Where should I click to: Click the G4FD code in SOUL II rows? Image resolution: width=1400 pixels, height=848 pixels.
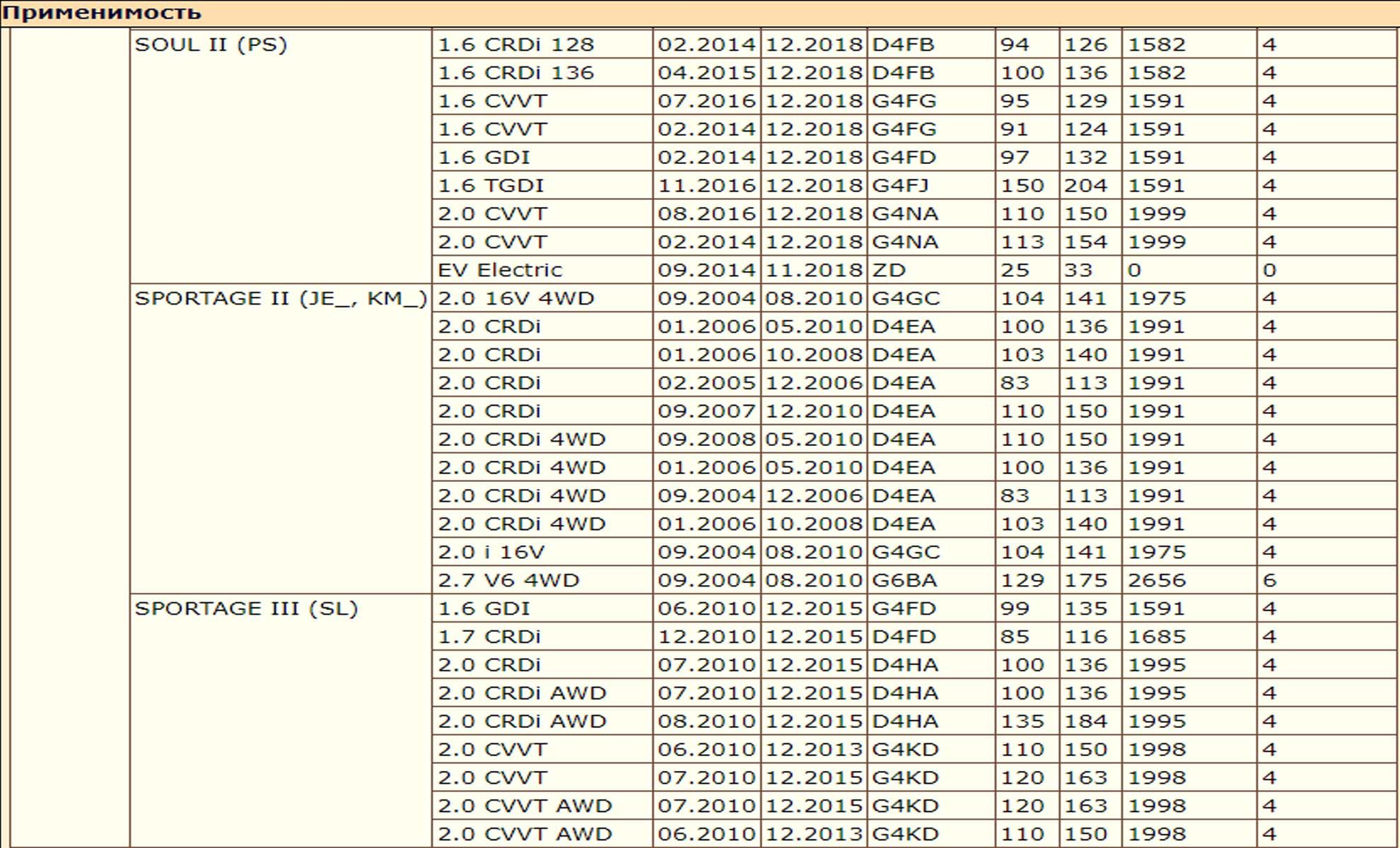click(931, 157)
